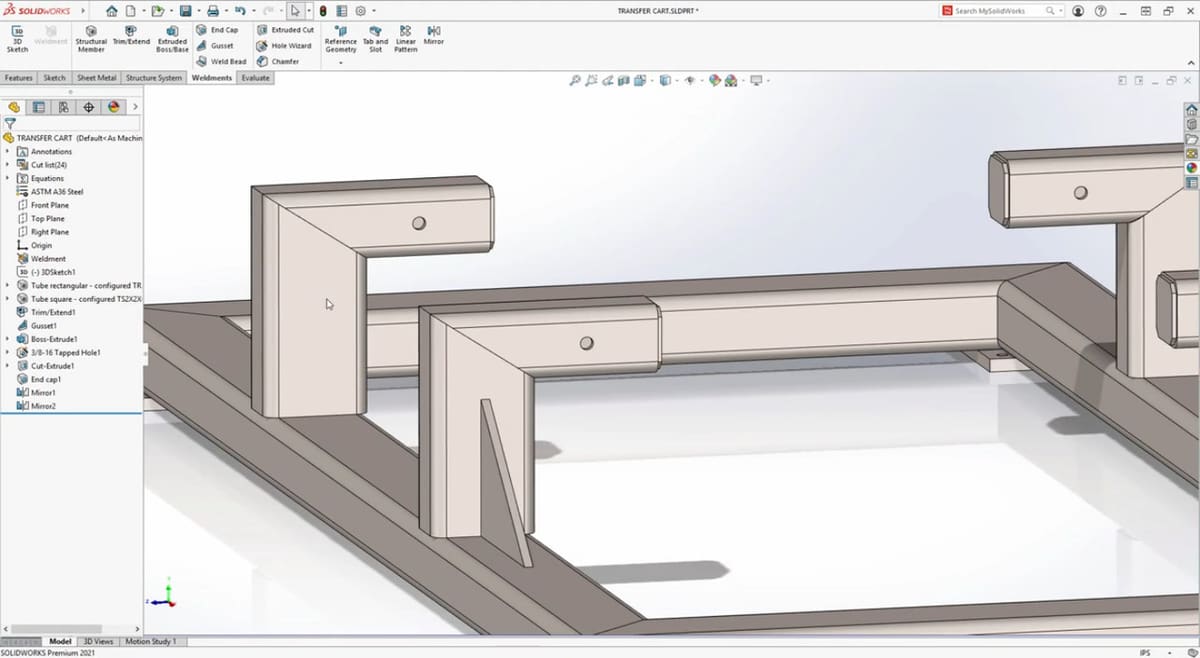Expand the Boss-Extrude1 feature
Viewport: 1200px width, 658px height.
pyautogui.click(x=8, y=339)
